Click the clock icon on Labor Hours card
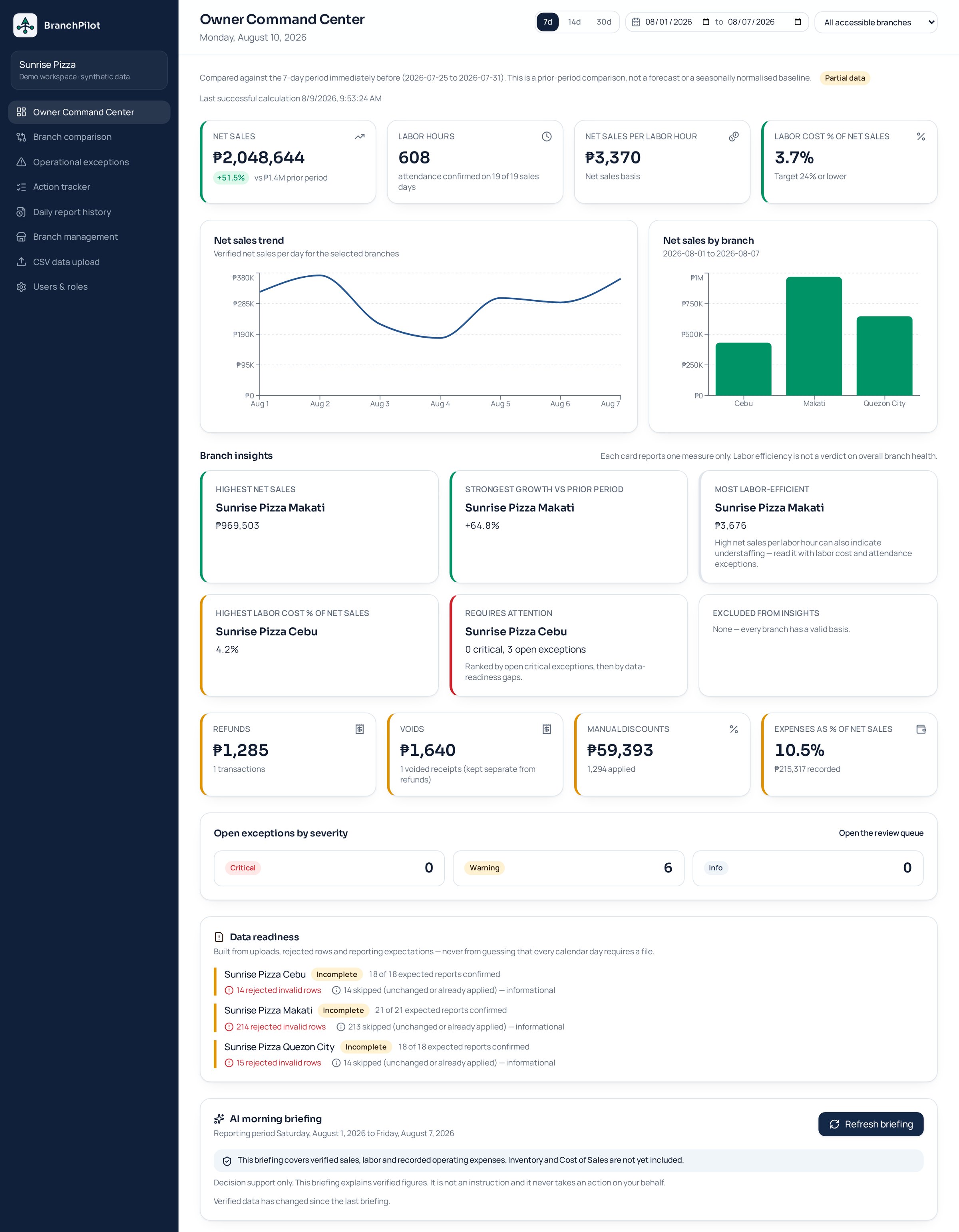The width and height of the screenshot is (959, 1232). pyautogui.click(x=547, y=137)
